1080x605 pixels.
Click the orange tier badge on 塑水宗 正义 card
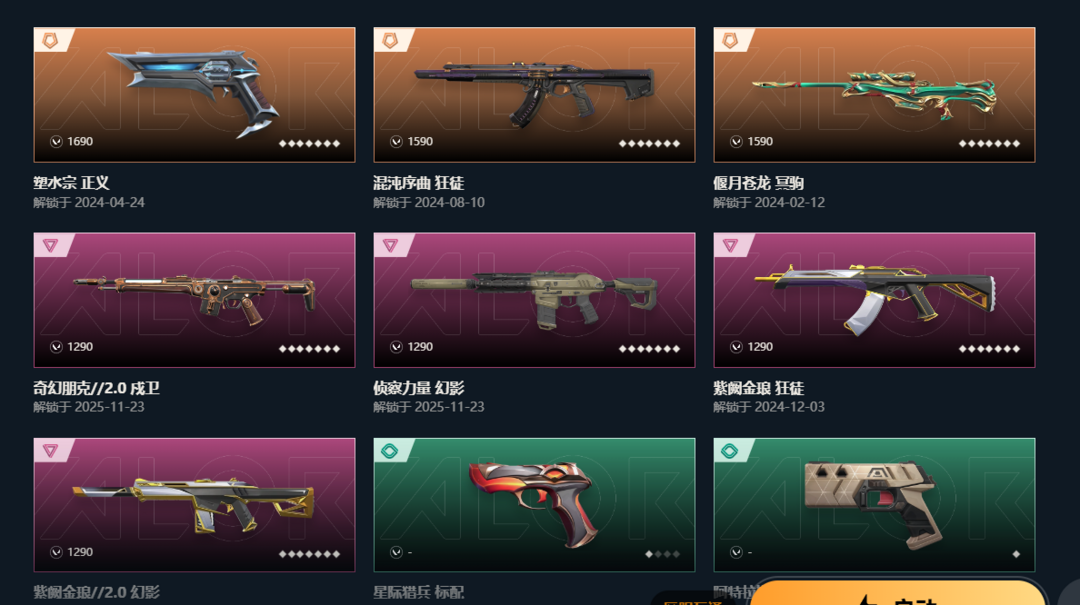pos(50,41)
